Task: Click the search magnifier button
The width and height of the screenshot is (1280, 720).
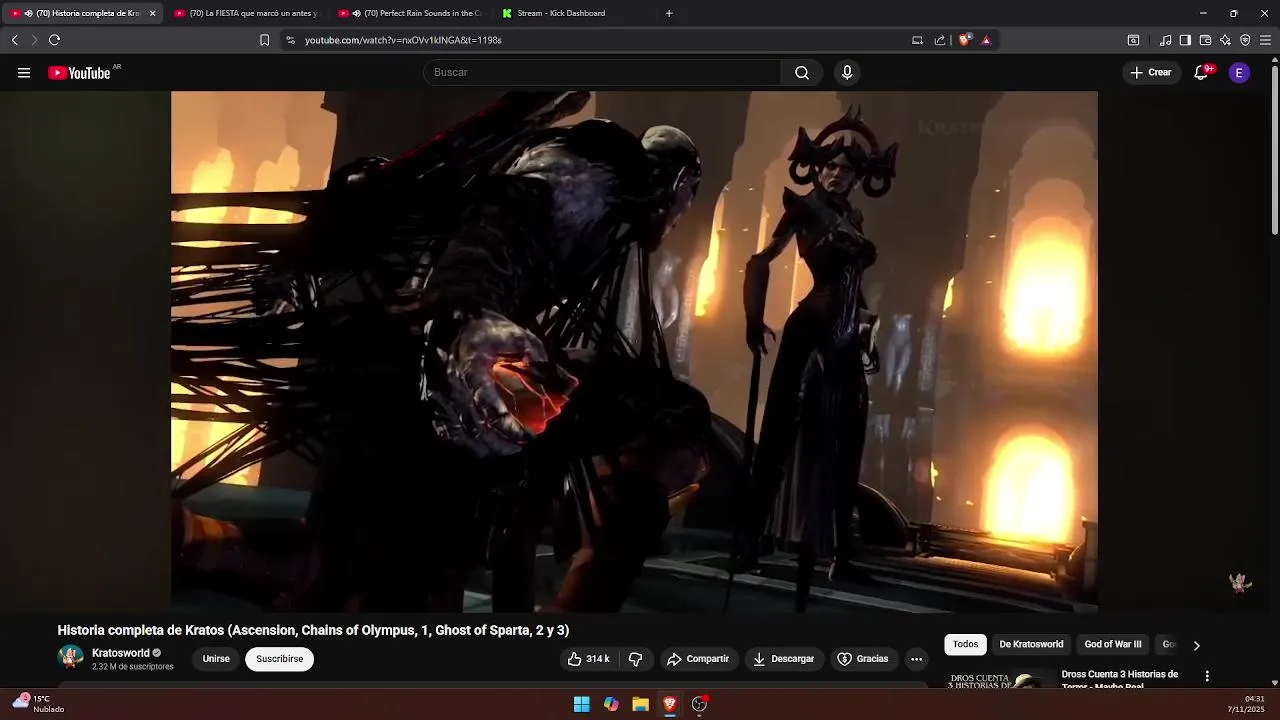Action: point(802,73)
